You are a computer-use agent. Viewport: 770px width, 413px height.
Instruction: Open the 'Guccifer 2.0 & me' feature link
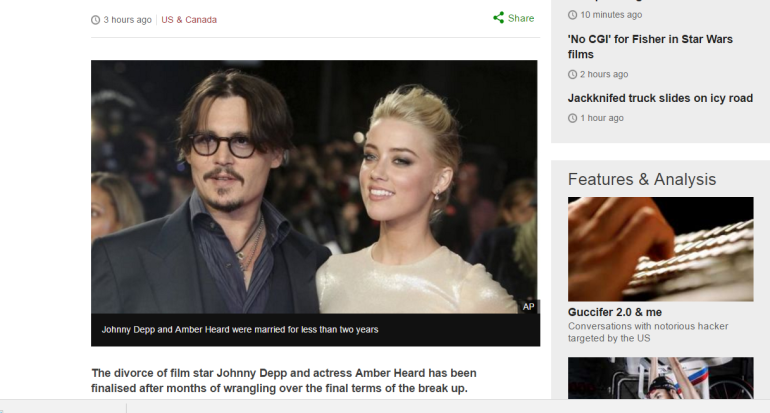click(x=615, y=312)
